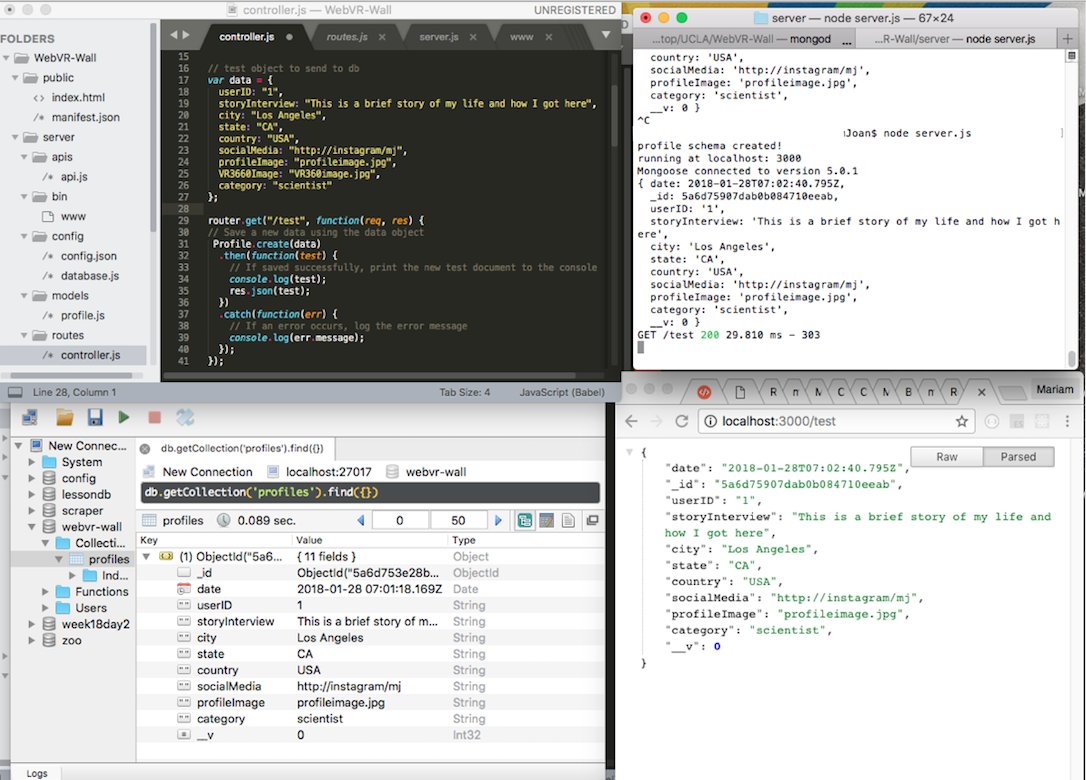
Task: Select the mongod Terminal tab
Action: (745, 39)
